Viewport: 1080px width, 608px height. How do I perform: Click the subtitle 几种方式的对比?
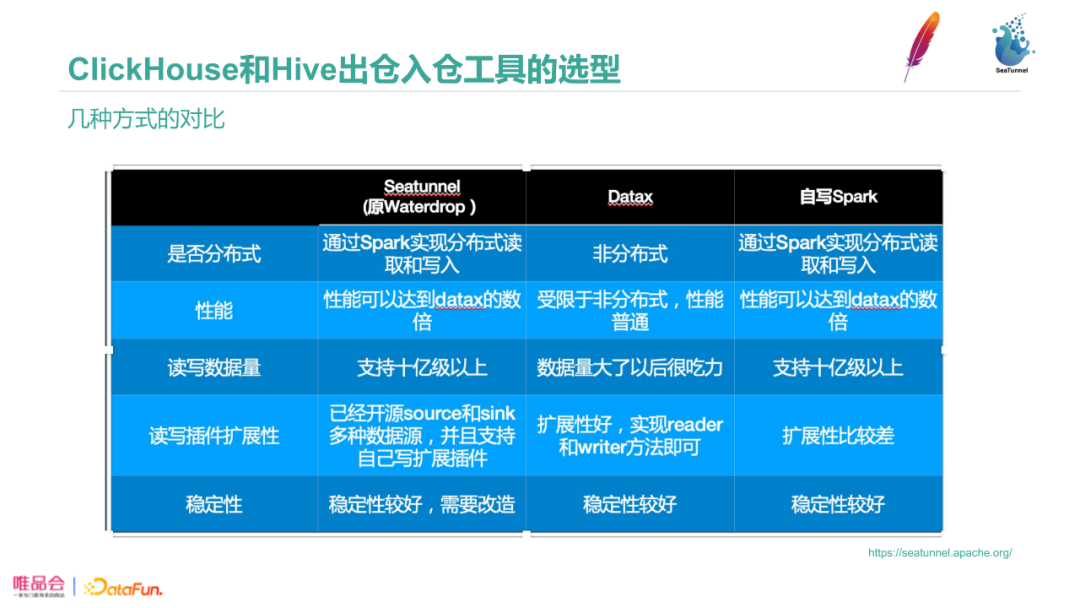[145, 119]
